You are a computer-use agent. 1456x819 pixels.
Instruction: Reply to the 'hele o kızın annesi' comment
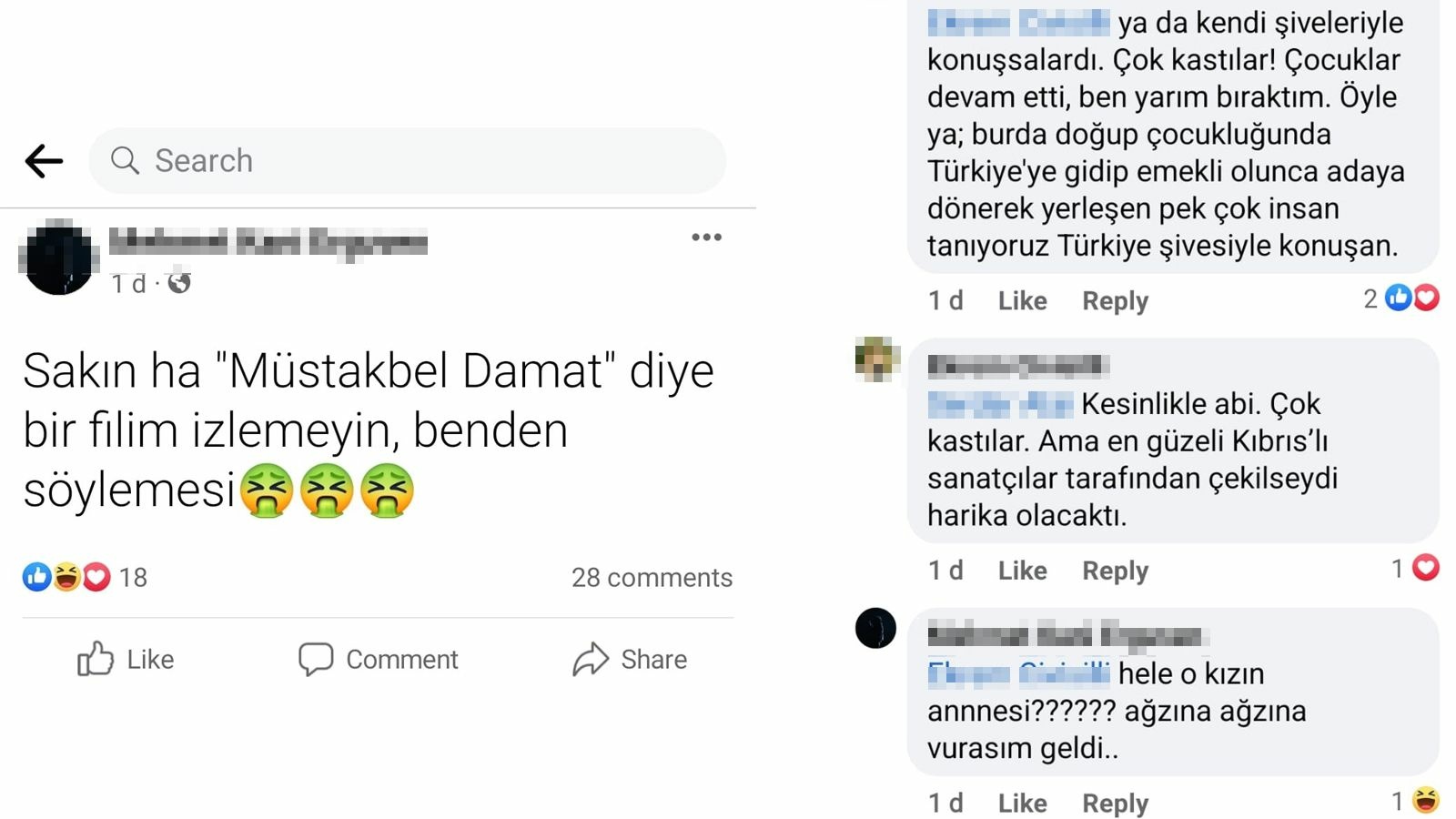(x=1115, y=804)
